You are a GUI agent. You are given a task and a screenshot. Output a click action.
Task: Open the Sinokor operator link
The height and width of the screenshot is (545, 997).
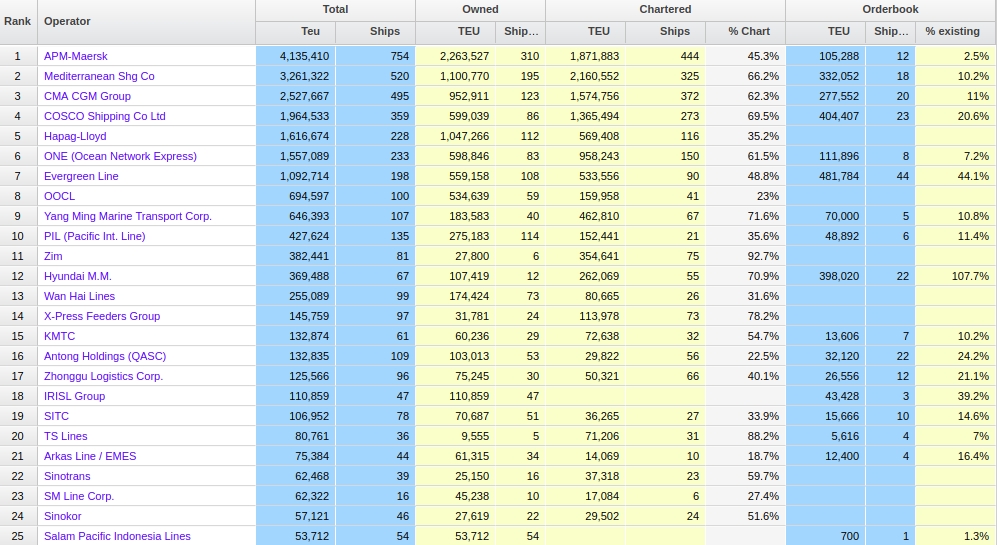[x=62, y=517]
